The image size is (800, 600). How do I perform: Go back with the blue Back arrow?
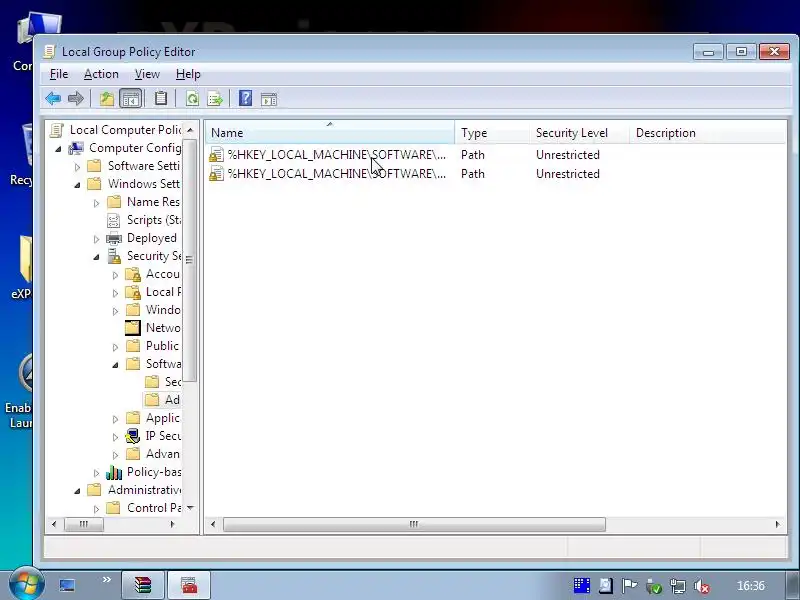coord(53,98)
